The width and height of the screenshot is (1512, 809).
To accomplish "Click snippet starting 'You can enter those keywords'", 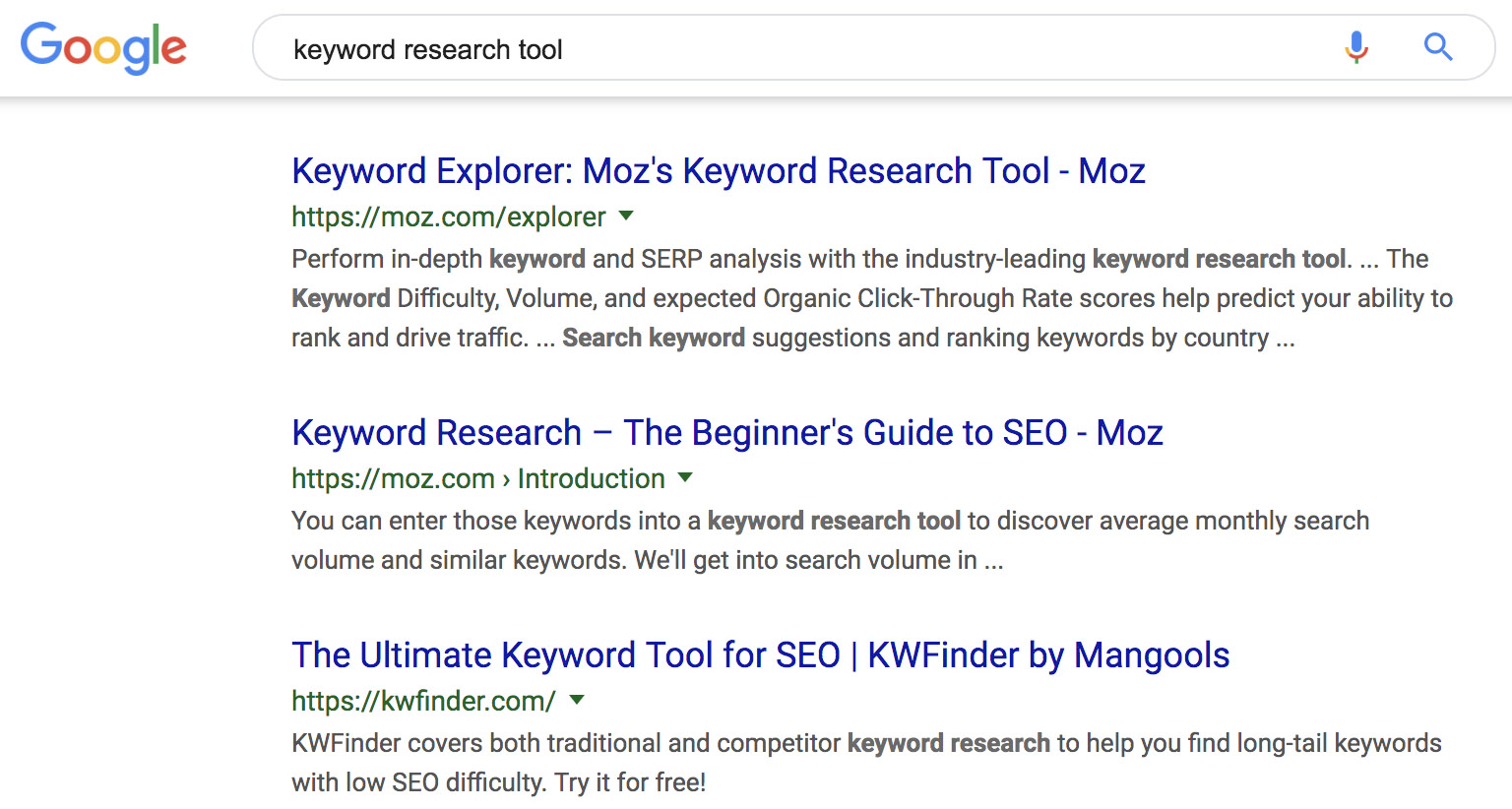I will tap(830, 540).
